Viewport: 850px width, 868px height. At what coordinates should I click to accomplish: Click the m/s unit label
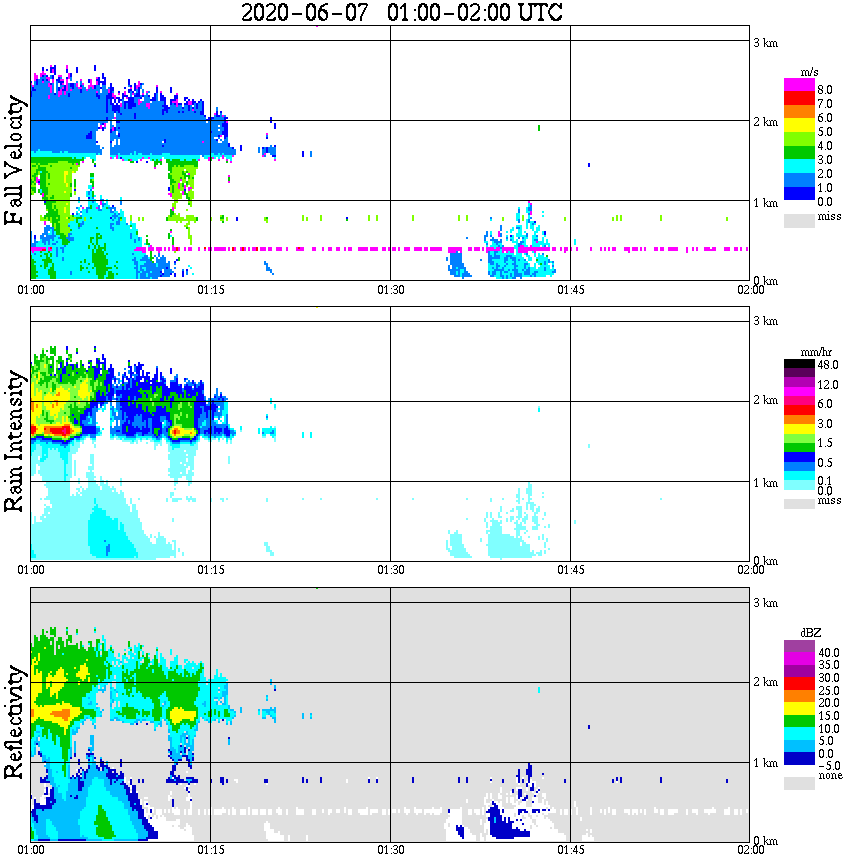coord(809,72)
